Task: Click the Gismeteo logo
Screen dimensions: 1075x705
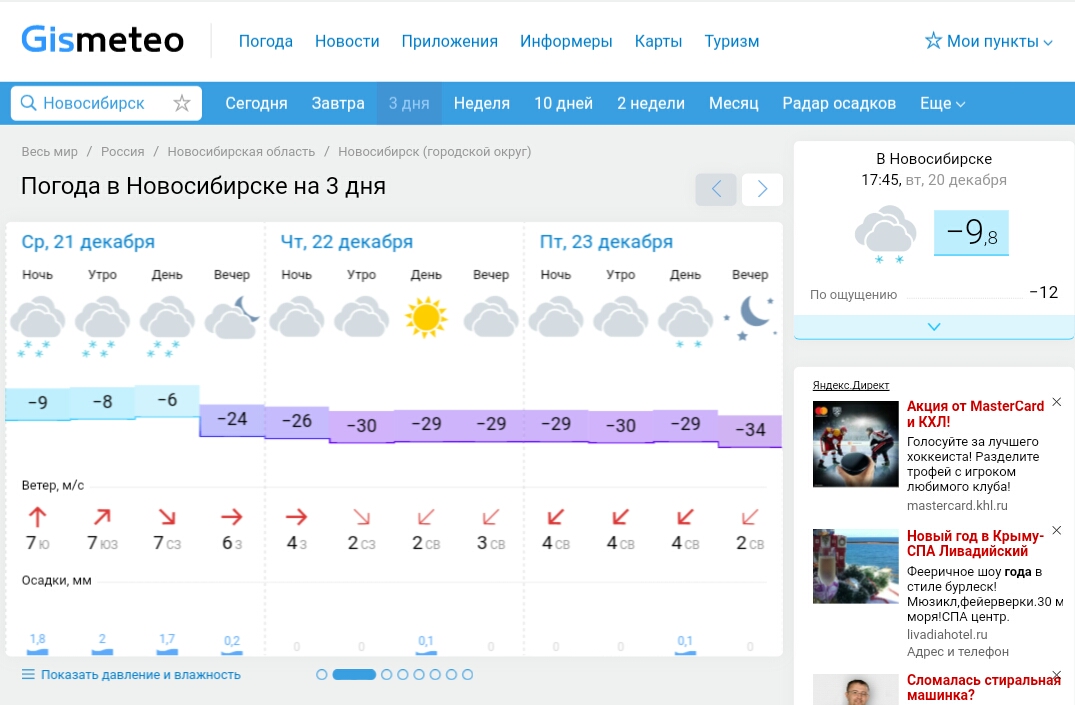Action: tap(103, 41)
